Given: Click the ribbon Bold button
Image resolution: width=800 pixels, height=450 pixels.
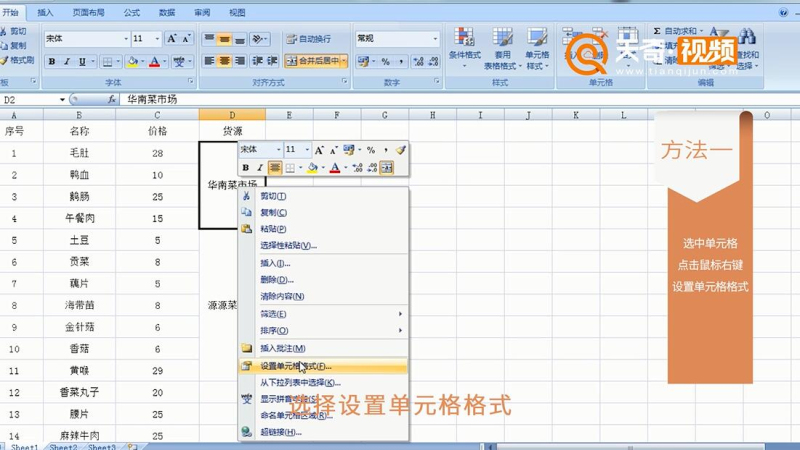Looking at the screenshot, I should pyautogui.click(x=52, y=62).
